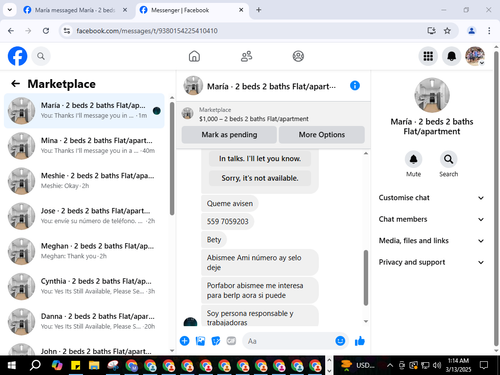Open account profile picture menu
The height and width of the screenshot is (375, 500).
pyautogui.click(x=475, y=56)
